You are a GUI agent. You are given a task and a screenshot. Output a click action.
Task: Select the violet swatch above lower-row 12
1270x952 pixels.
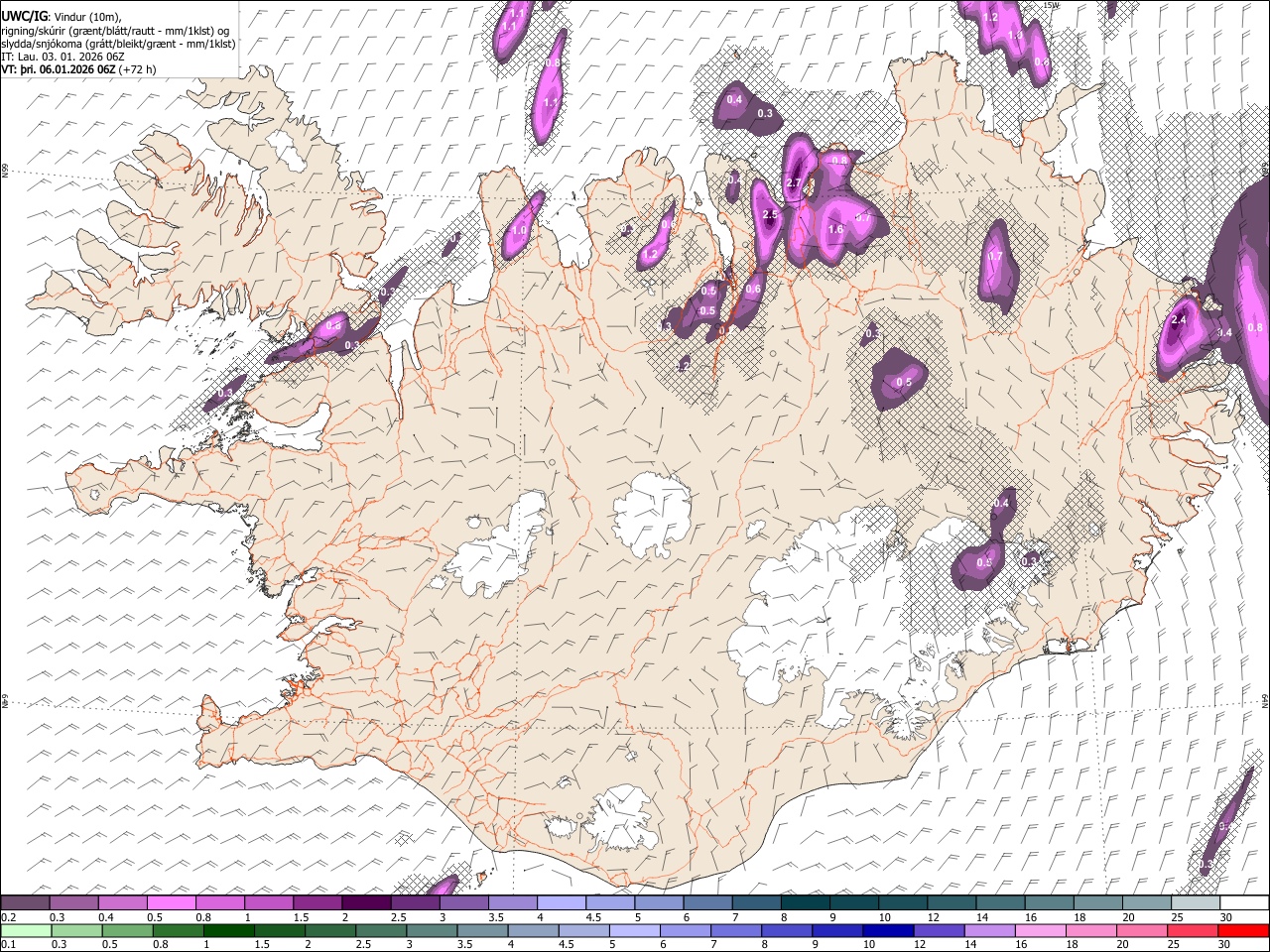coord(939,930)
